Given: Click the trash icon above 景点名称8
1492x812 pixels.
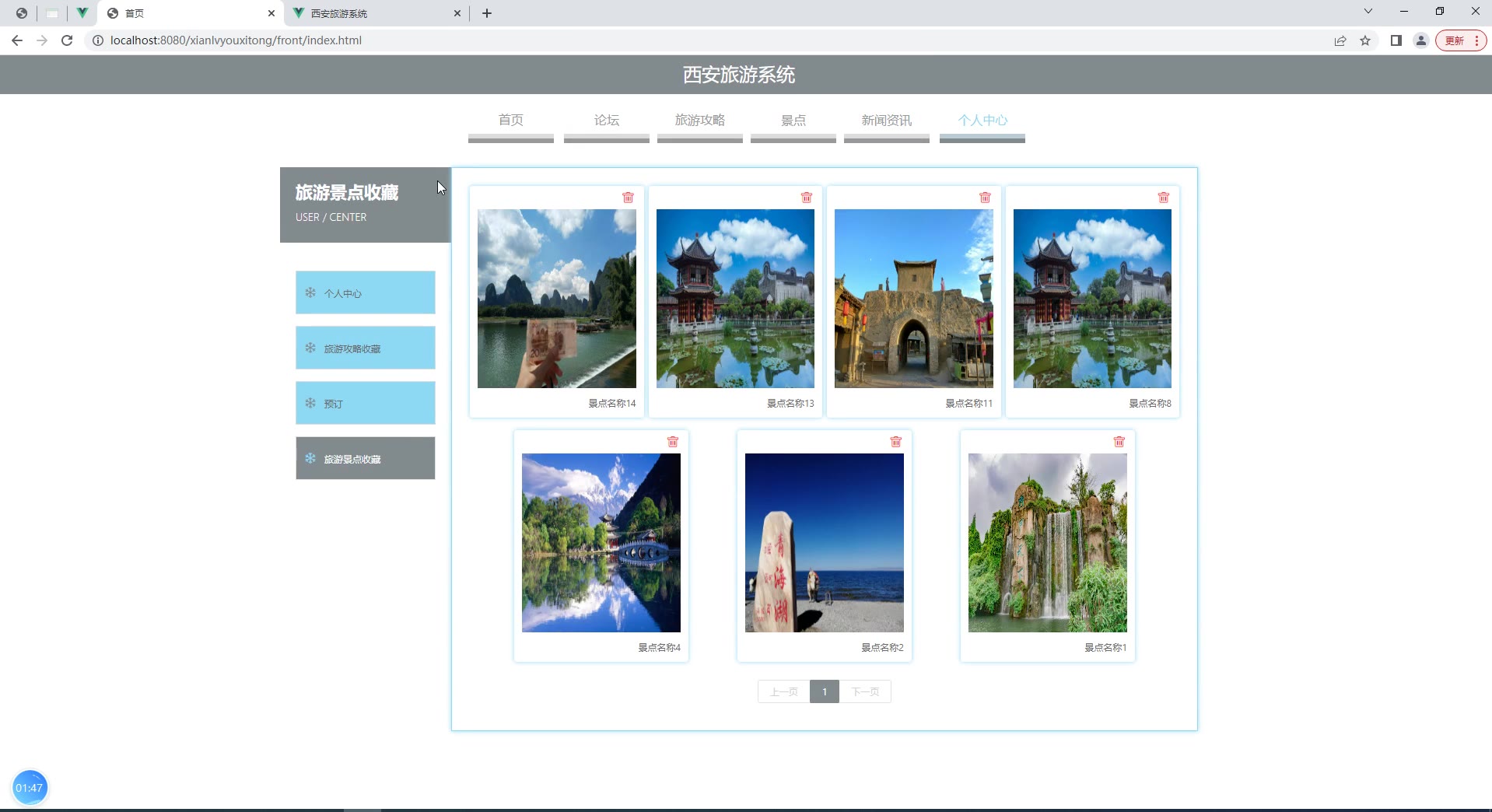Looking at the screenshot, I should [1164, 198].
